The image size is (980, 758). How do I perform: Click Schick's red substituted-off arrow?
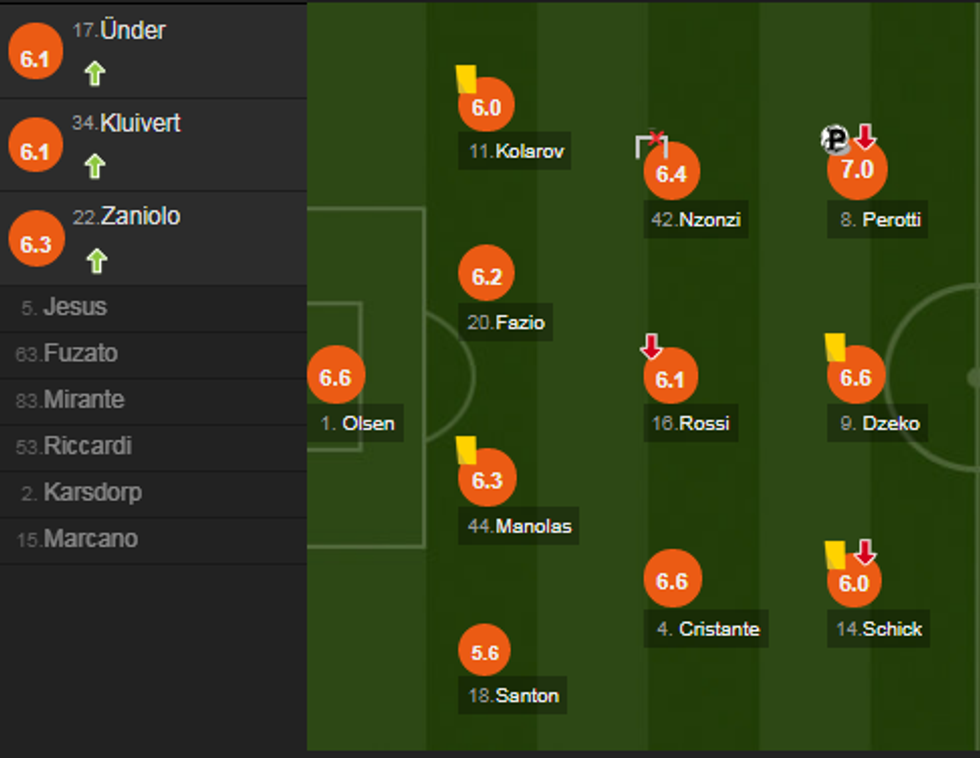coord(865,551)
